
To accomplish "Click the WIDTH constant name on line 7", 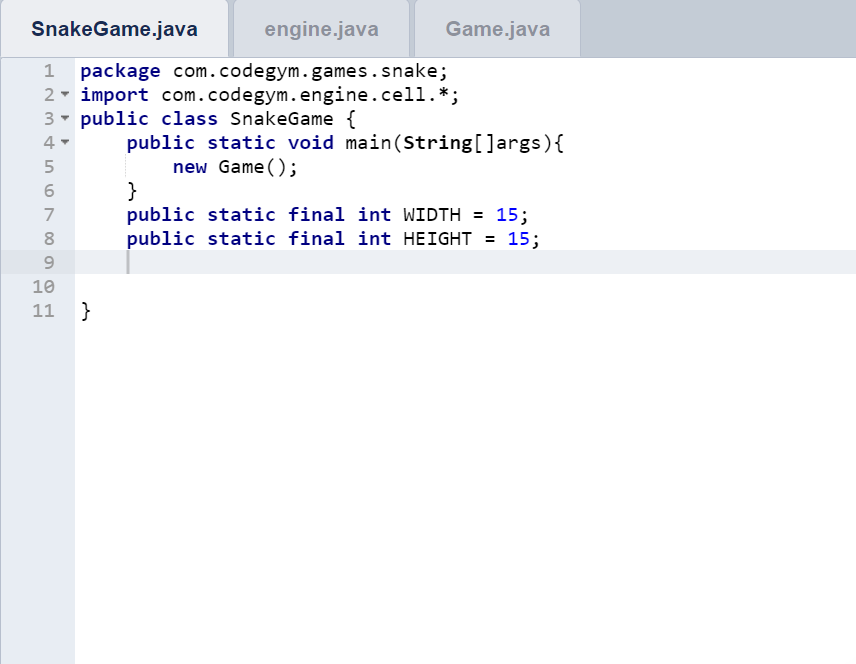I will 432,214.
